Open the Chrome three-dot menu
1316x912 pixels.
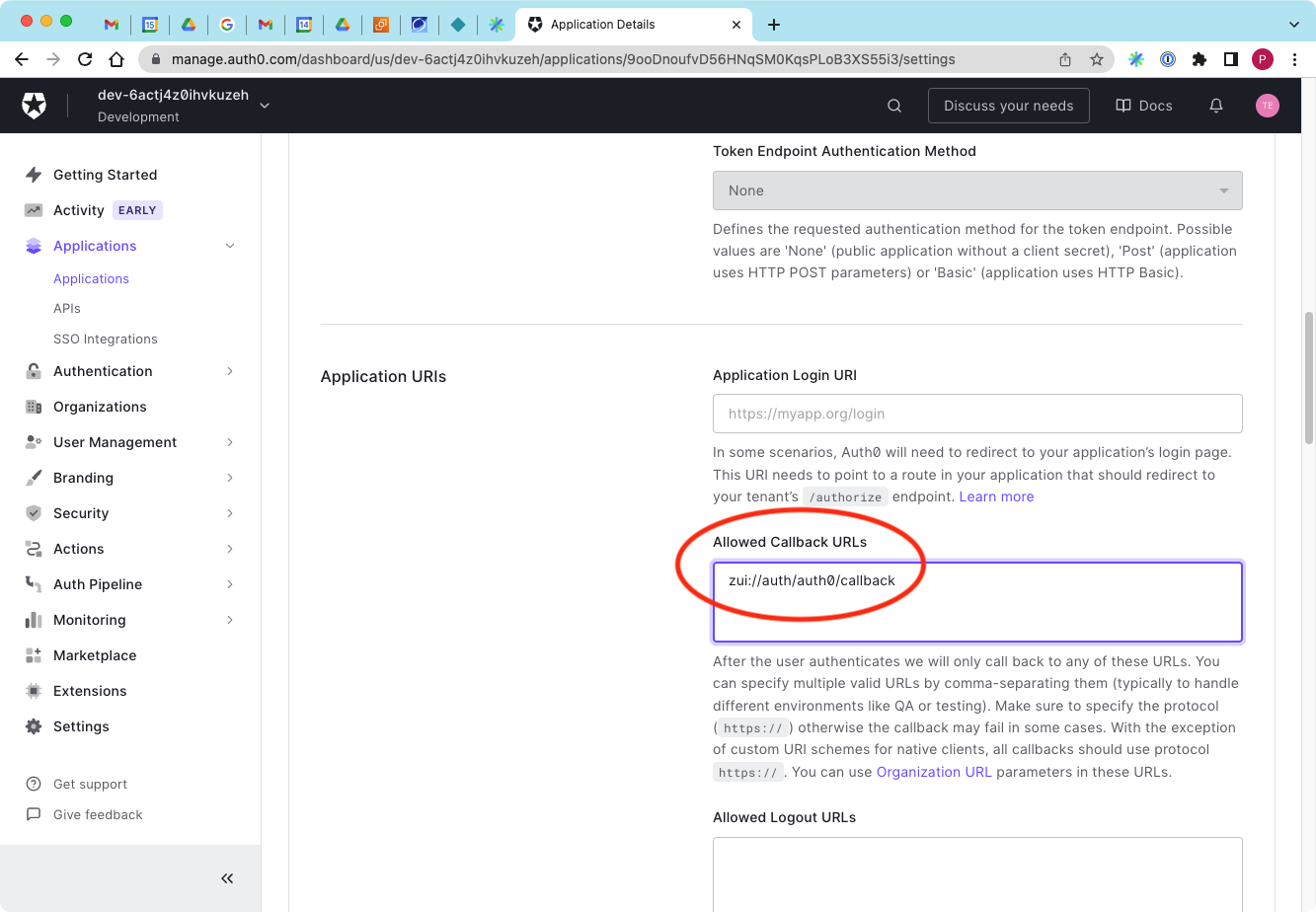[1294, 59]
